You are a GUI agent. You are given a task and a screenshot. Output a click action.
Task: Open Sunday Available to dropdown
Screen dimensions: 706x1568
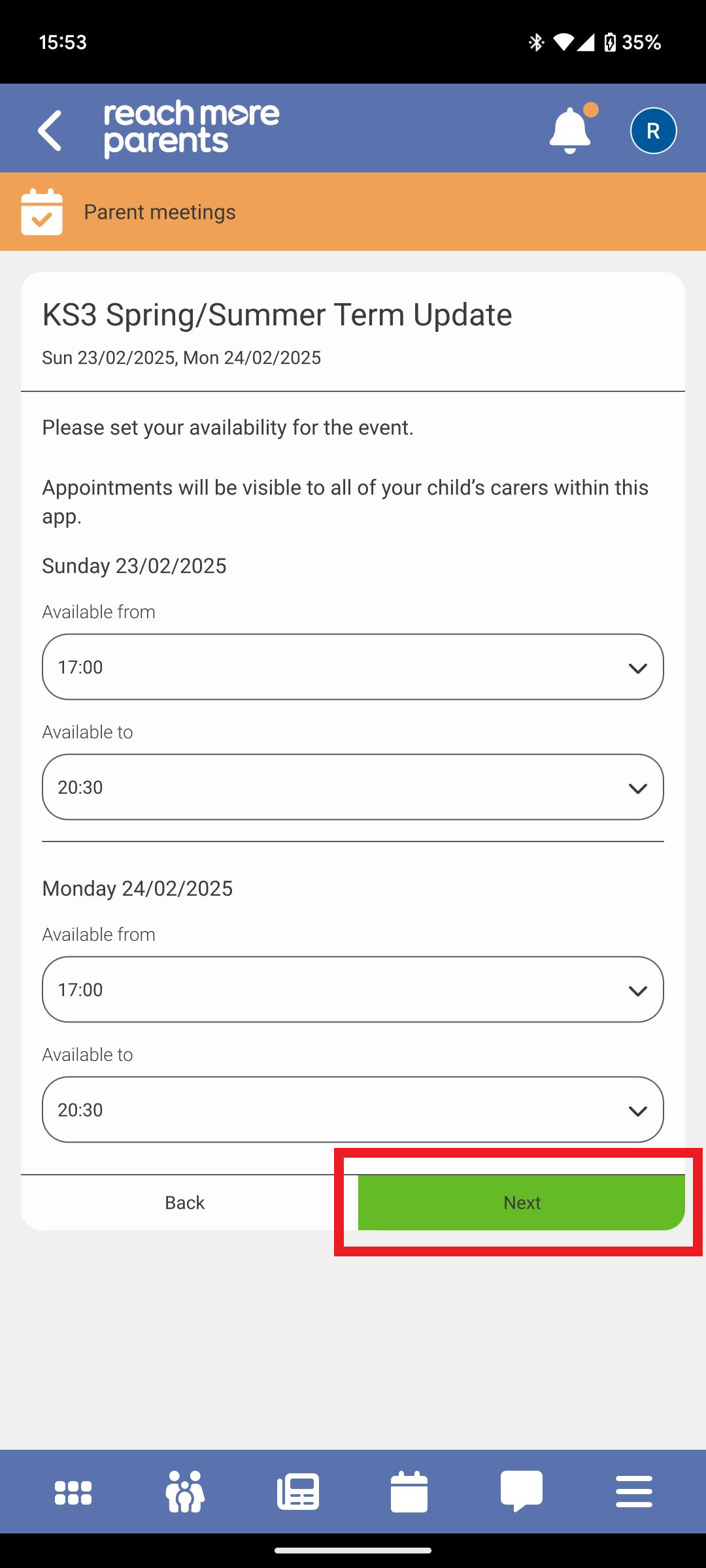point(353,787)
